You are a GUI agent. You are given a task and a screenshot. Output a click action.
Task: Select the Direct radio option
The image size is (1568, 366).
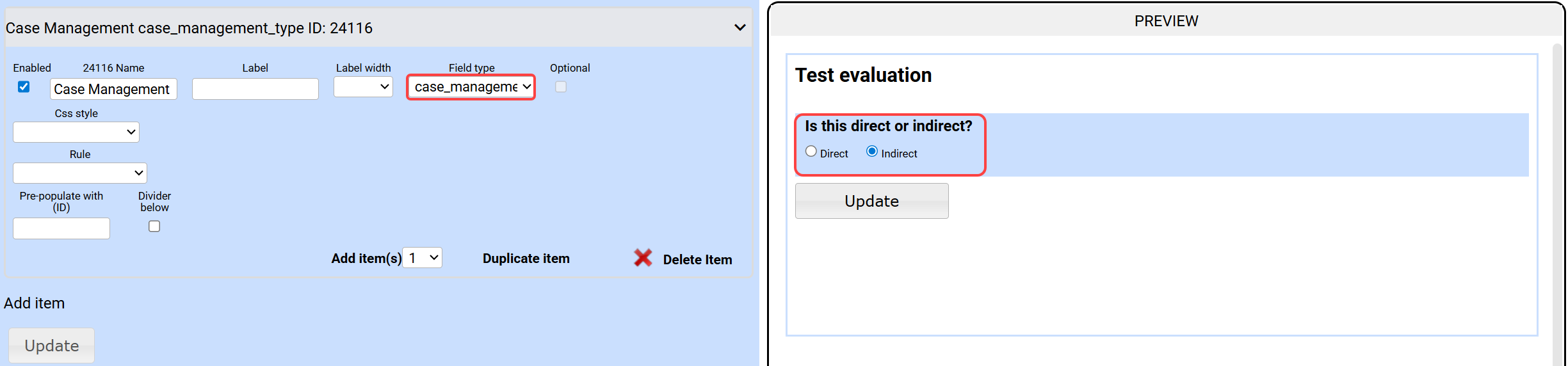click(x=811, y=152)
